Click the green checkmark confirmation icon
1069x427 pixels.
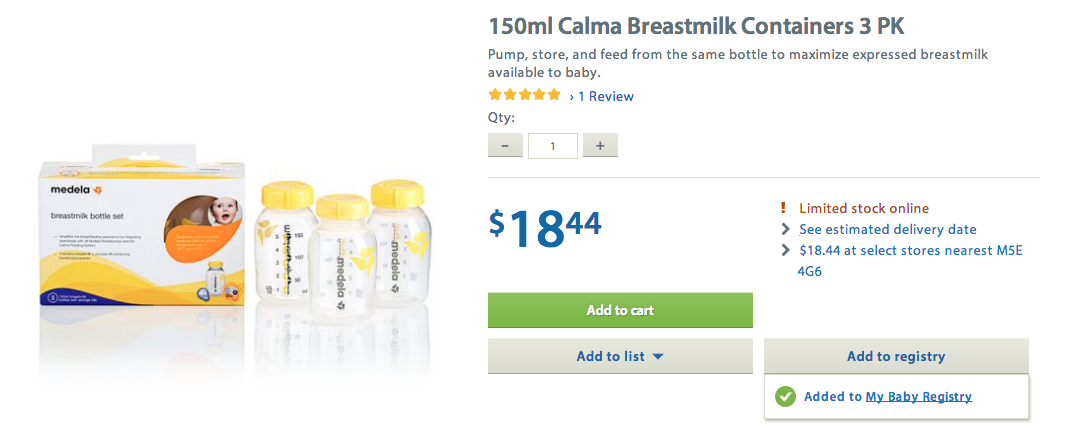[785, 397]
